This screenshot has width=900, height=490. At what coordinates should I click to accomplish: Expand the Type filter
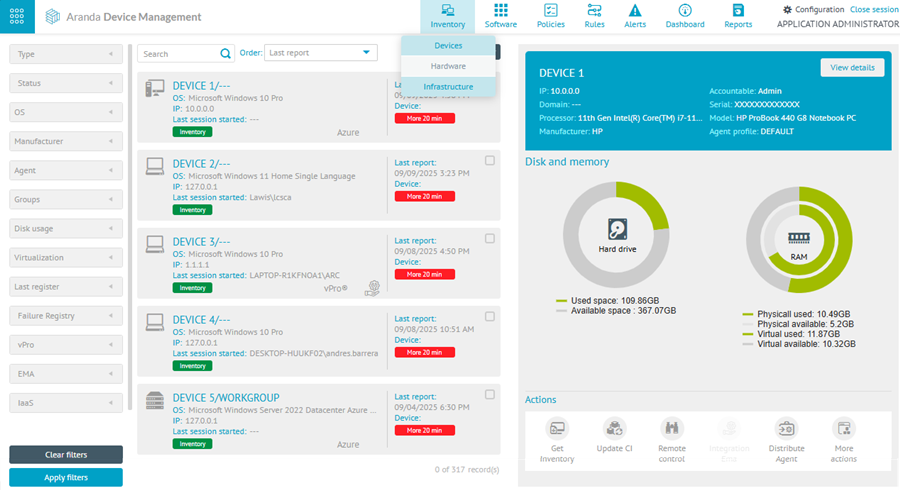pos(66,54)
